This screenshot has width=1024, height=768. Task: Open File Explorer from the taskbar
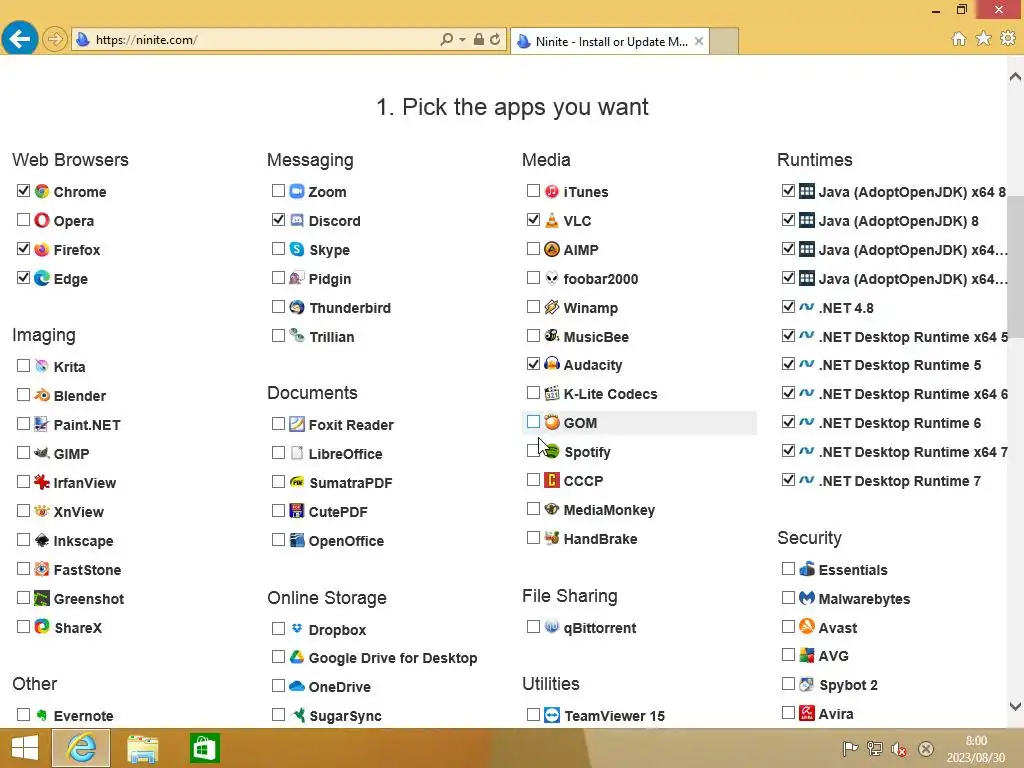coord(142,748)
